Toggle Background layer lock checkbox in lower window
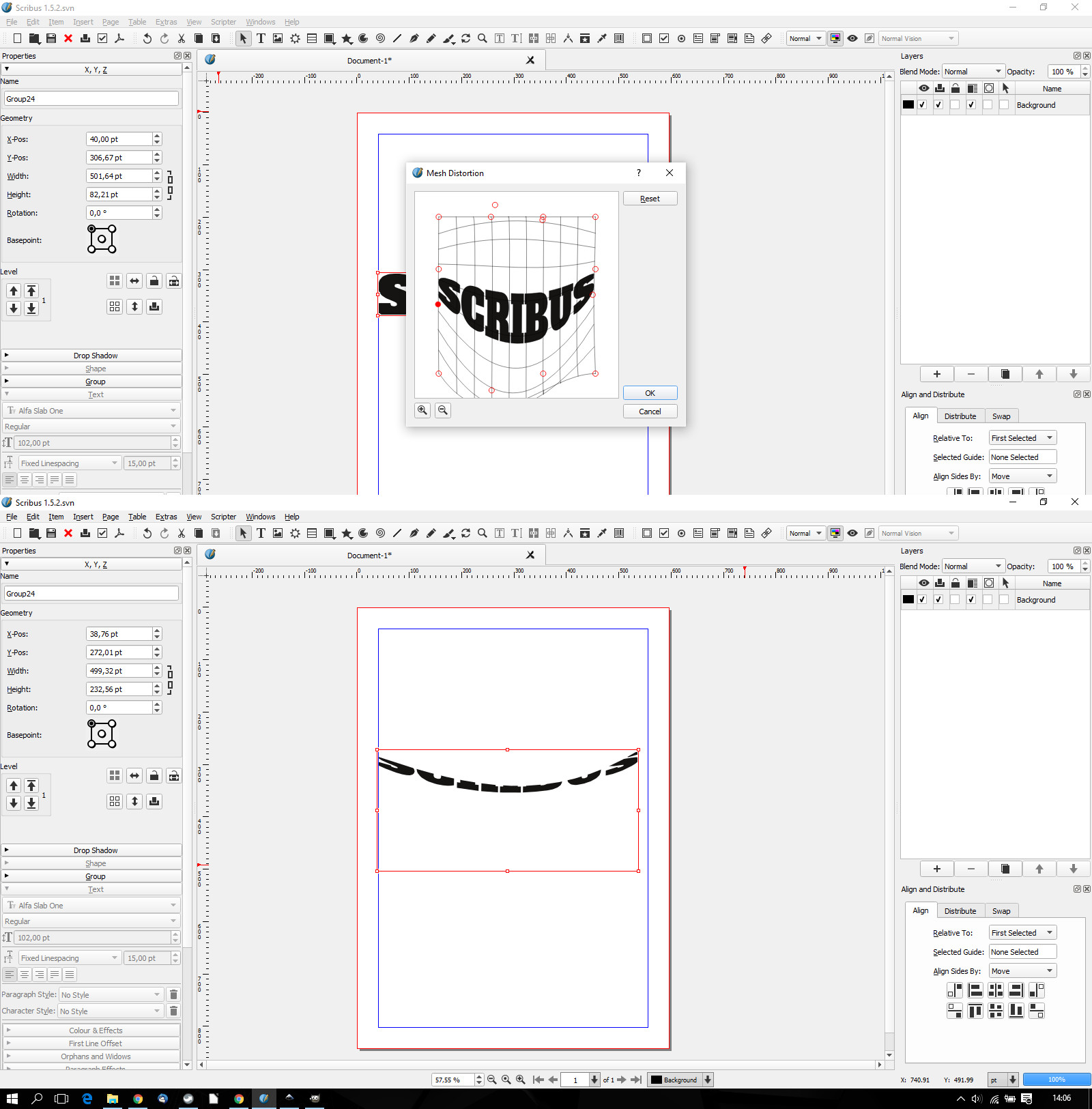Viewport: 1092px width, 1109px height. coord(955,600)
